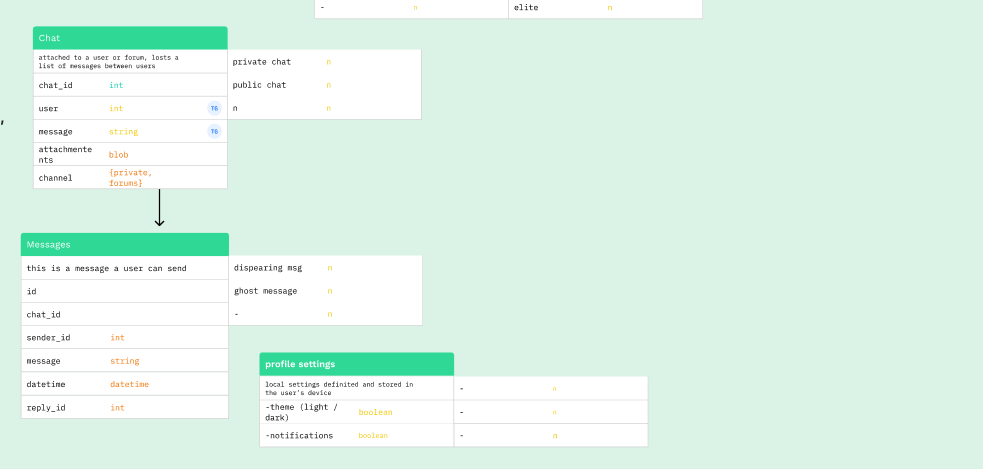This screenshot has width=983, height=469.
Task: Select the Messages table header
Action: point(125,245)
